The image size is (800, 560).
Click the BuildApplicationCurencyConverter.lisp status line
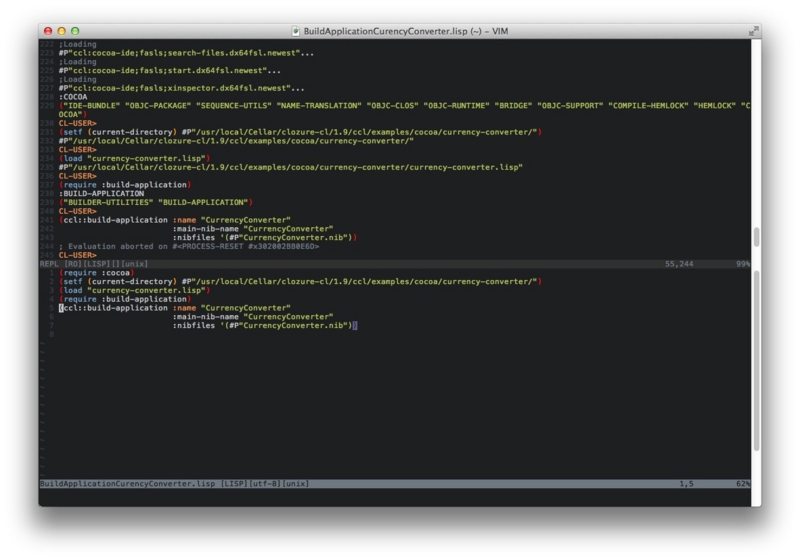(395, 483)
